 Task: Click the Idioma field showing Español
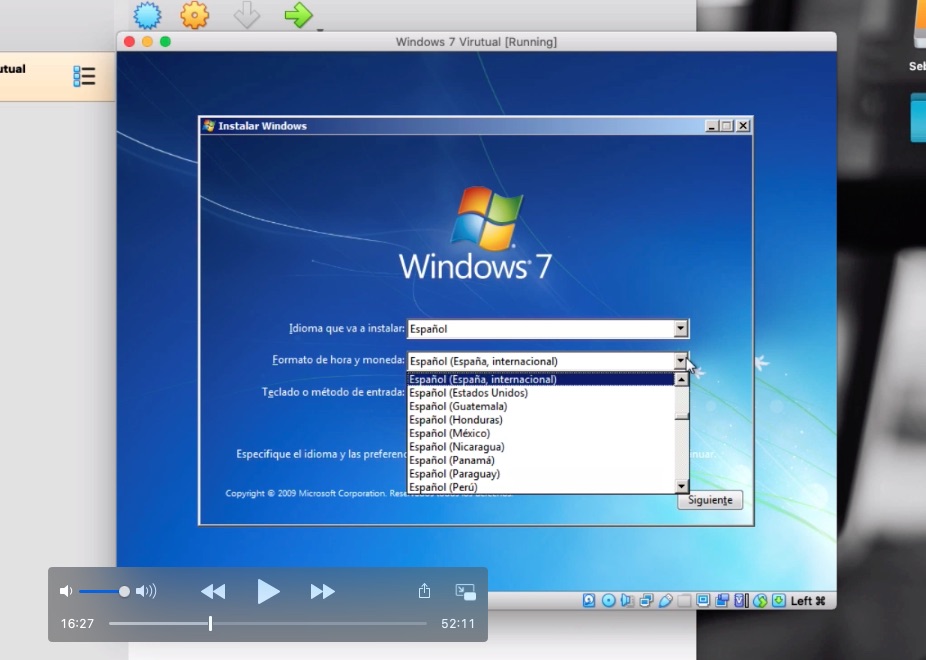tap(547, 328)
